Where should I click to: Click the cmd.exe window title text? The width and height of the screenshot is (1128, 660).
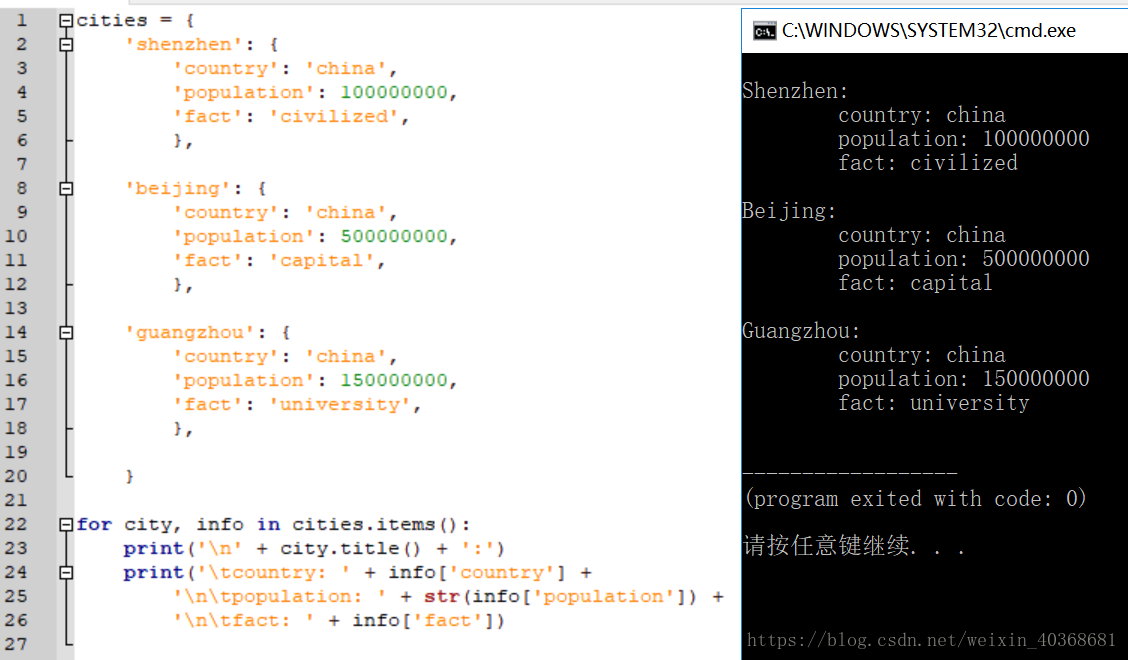pyautogui.click(x=929, y=31)
